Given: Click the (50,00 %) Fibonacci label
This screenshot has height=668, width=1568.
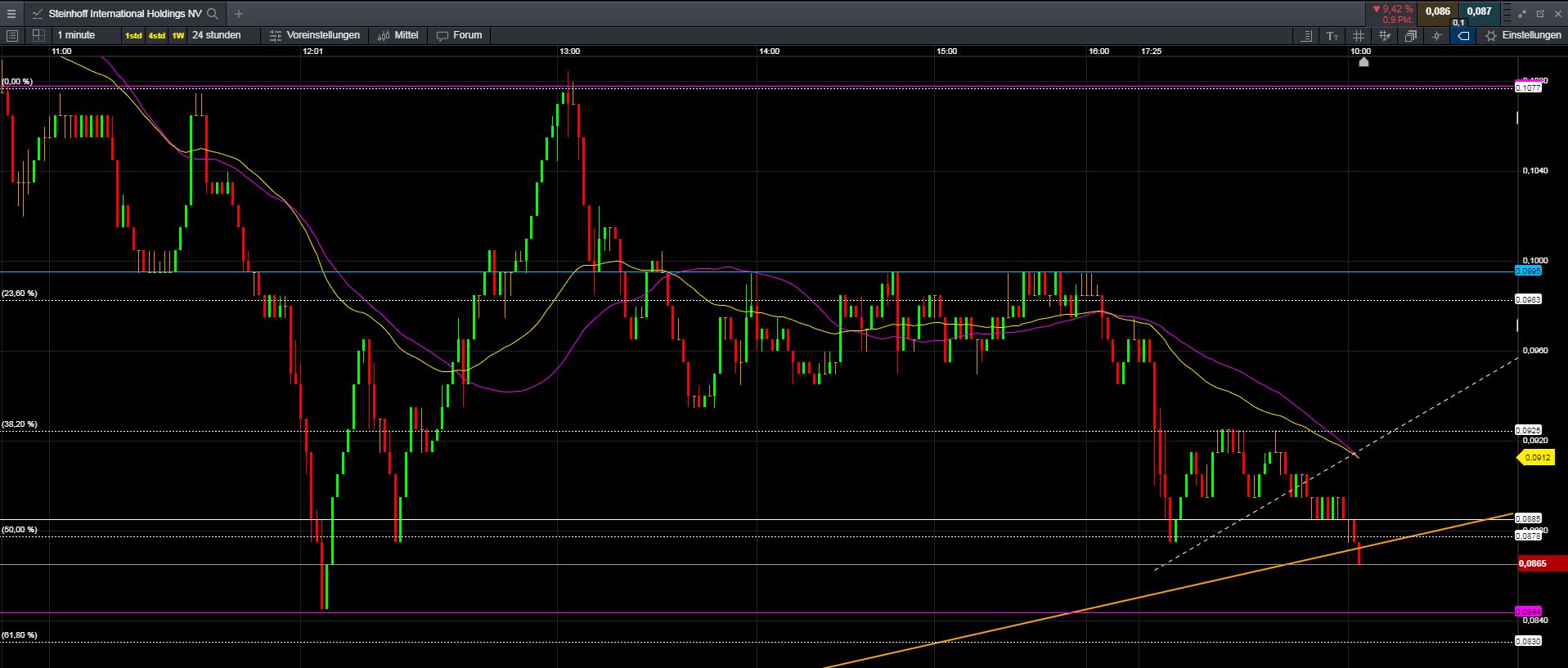Looking at the screenshot, I should 20,530.
